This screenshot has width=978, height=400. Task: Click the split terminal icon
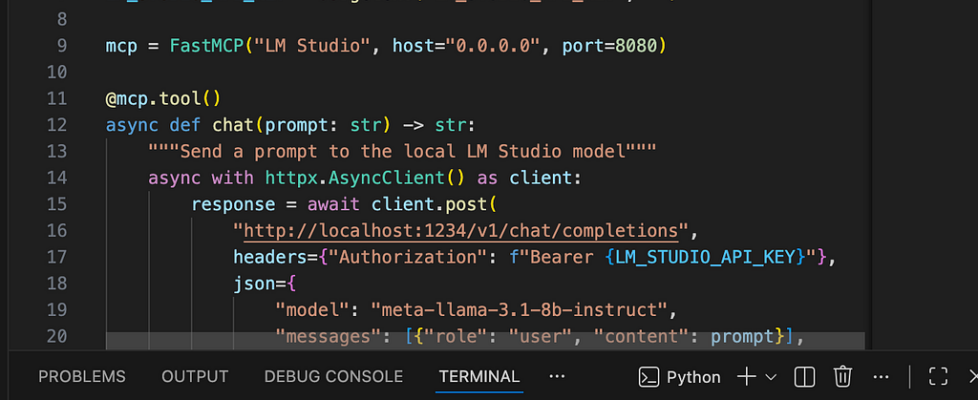(x=804, y=377)
